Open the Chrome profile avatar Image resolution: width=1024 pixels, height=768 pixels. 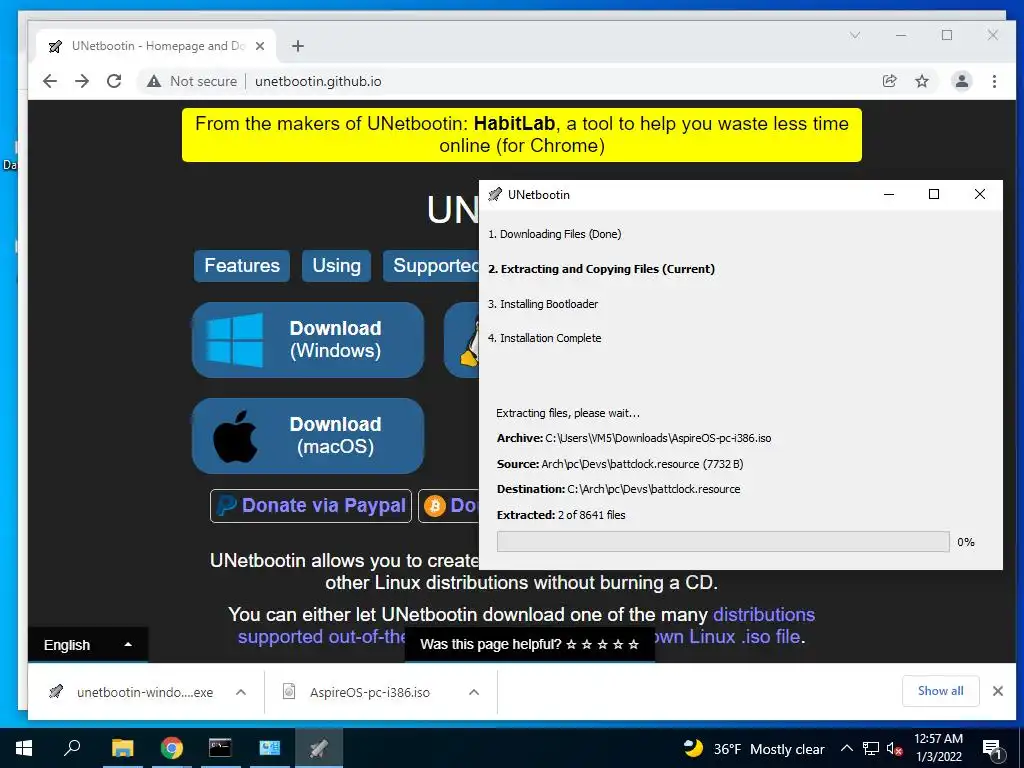pyautogui.click(x=961, y=81)
